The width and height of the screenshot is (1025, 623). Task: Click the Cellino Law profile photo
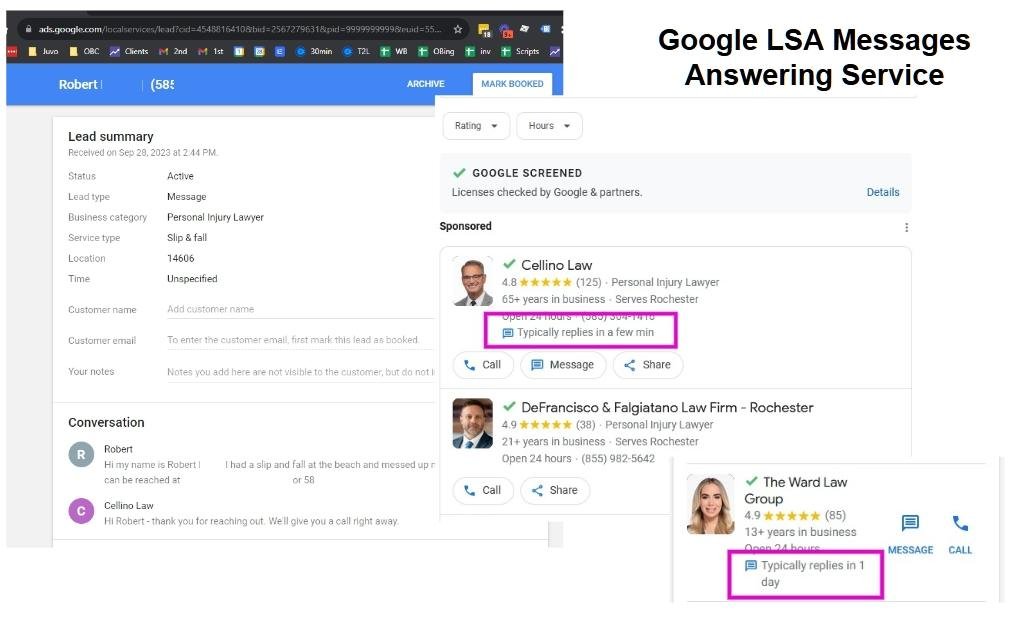473,282
